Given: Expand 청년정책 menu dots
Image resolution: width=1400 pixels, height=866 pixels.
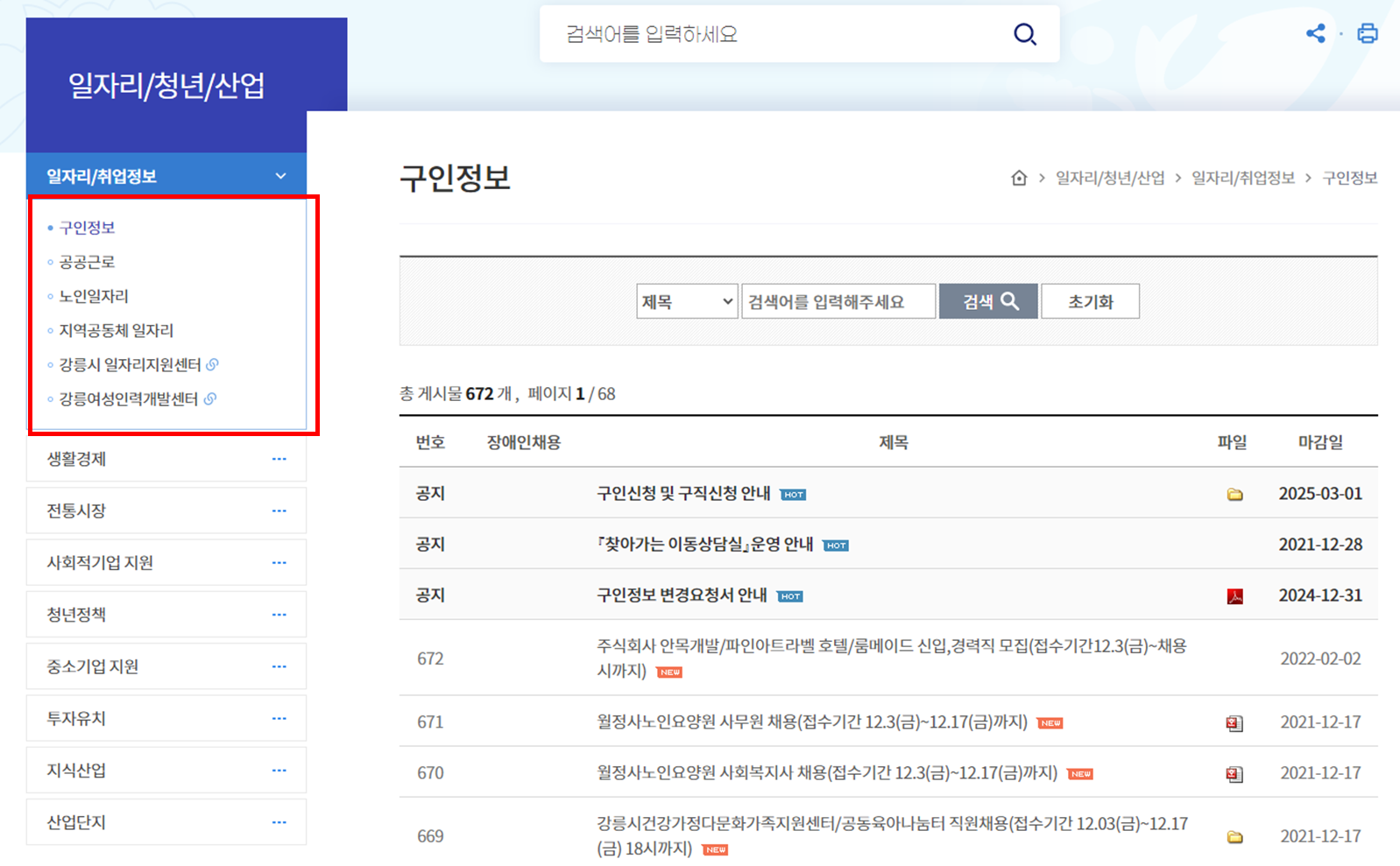Looking at the screenshot, I should tap(279, 615).
